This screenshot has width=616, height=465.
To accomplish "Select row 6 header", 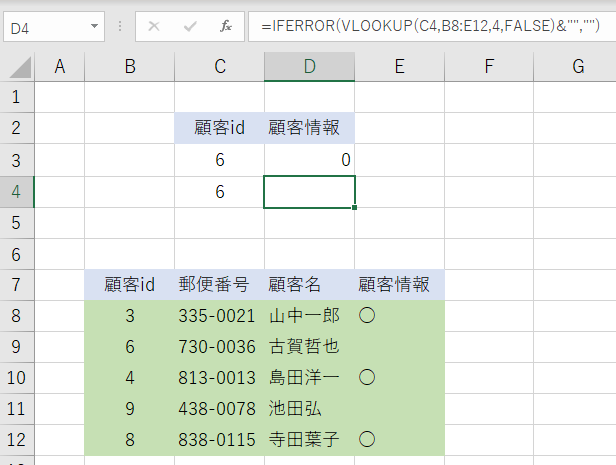I will [16, 254].
